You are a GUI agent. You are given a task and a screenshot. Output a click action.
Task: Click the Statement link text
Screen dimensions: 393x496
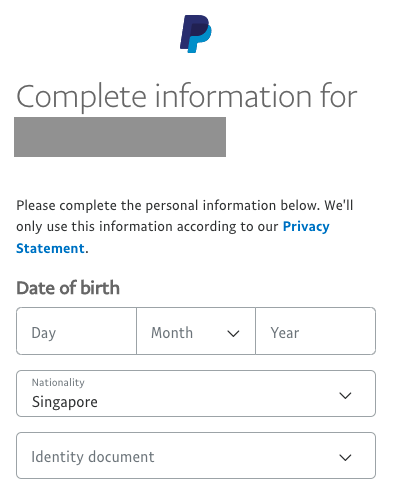tap(50, 248)
